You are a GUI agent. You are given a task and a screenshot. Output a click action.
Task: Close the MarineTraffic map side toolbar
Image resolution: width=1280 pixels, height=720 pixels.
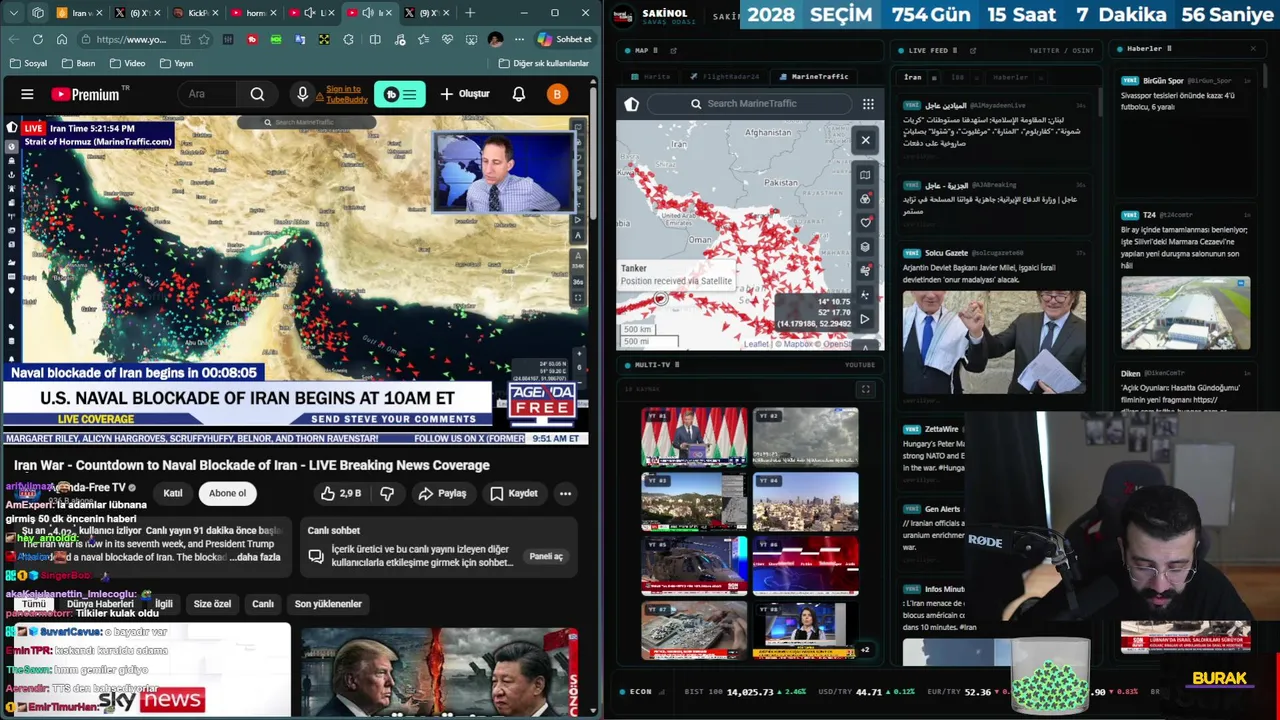point(866,140)
